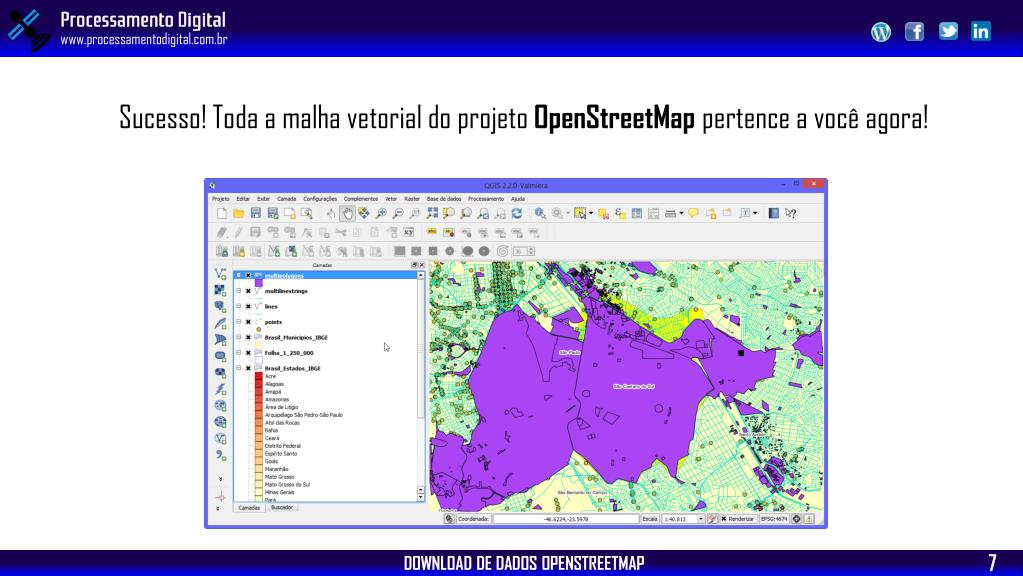Click the Mato Grosso do Sul legend entry
Image resolution: width=1023 pixels, height=576 pixels.
click(287, 485)
